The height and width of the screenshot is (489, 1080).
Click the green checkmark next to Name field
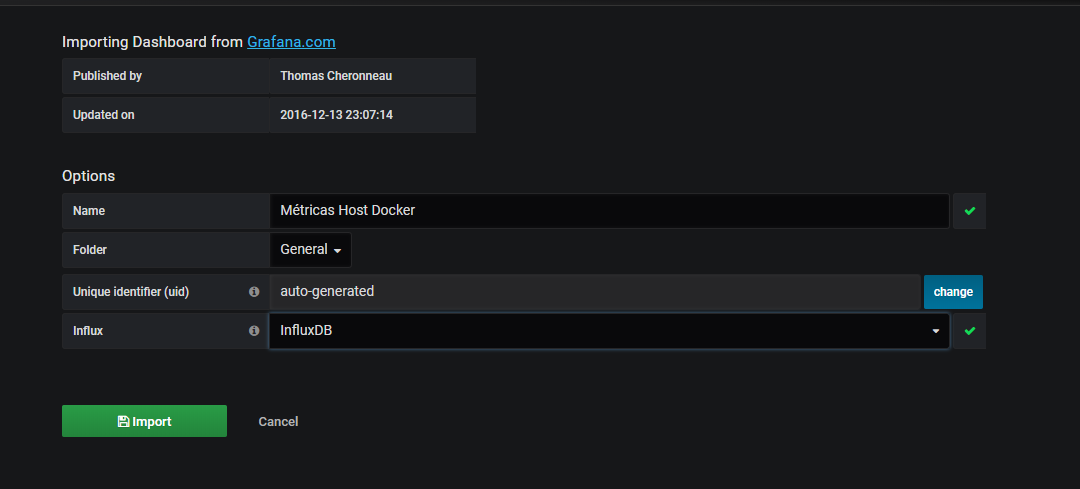coord(970,211)
